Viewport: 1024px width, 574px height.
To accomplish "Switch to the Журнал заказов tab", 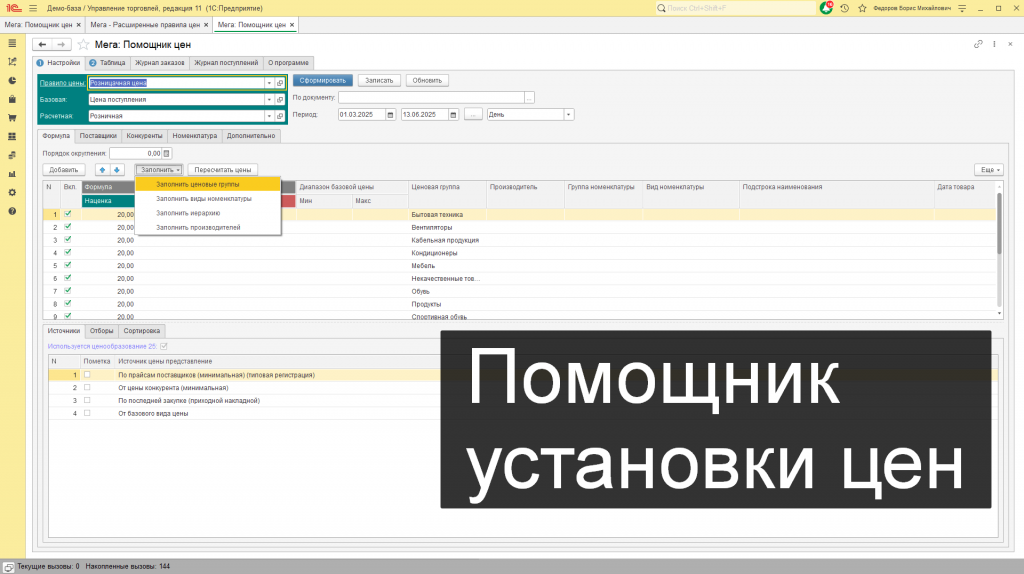I will (160, 63).
